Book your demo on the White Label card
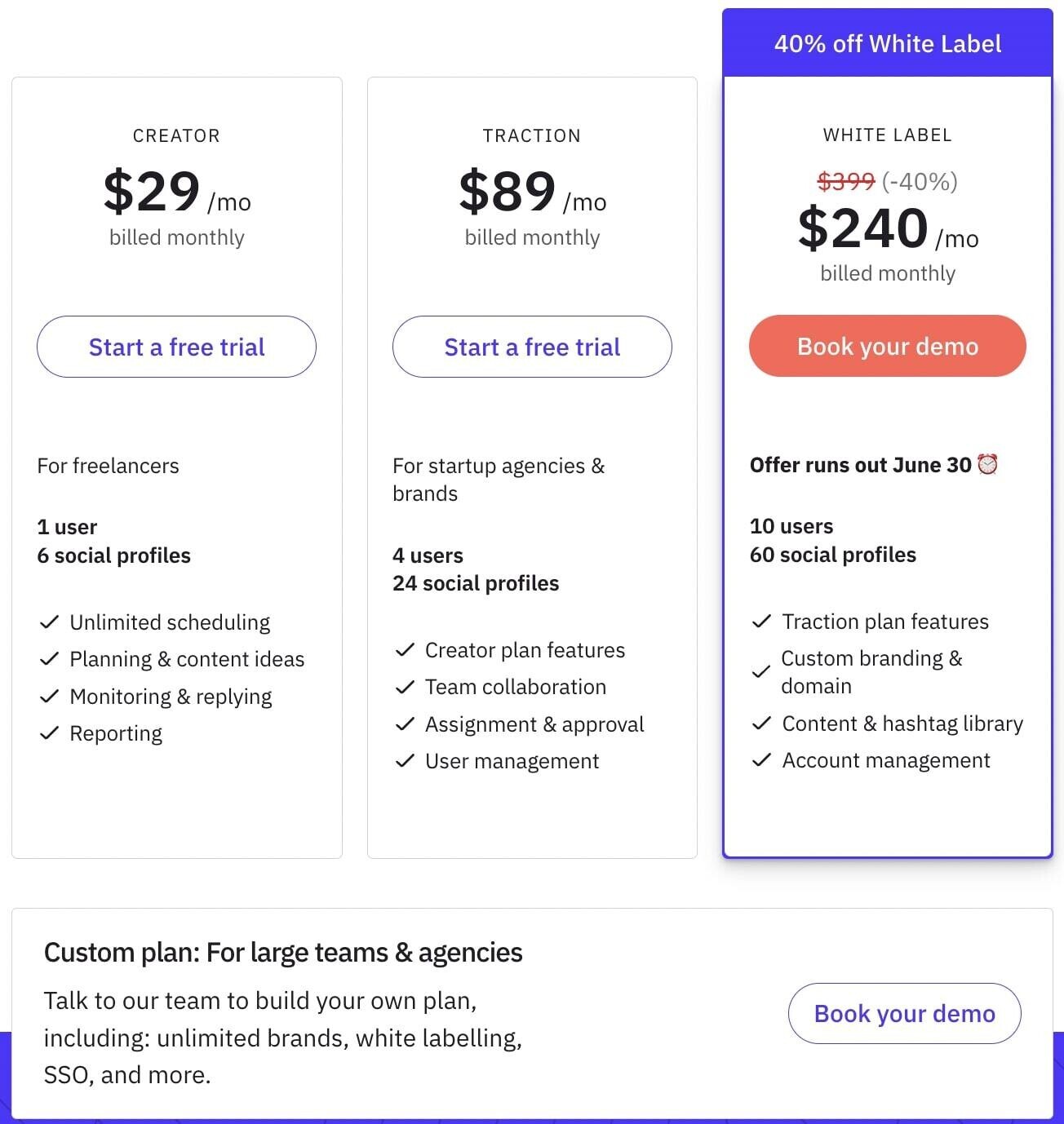This screenshot has width=1064, height=1124. click(x=886, y=346)
